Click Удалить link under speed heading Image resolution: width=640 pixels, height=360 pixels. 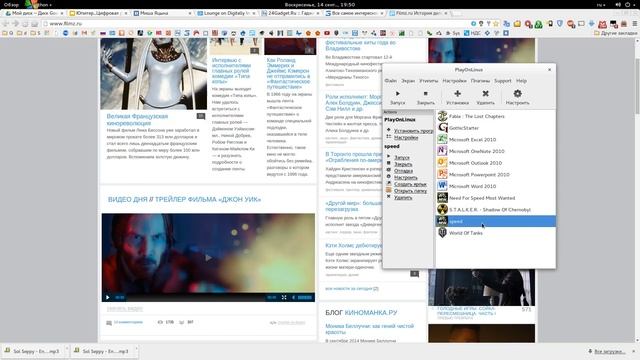click(x=403, y=197)
